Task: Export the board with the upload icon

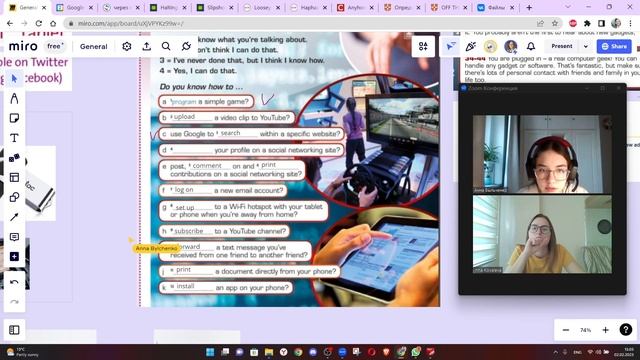Action: [147, 47]
